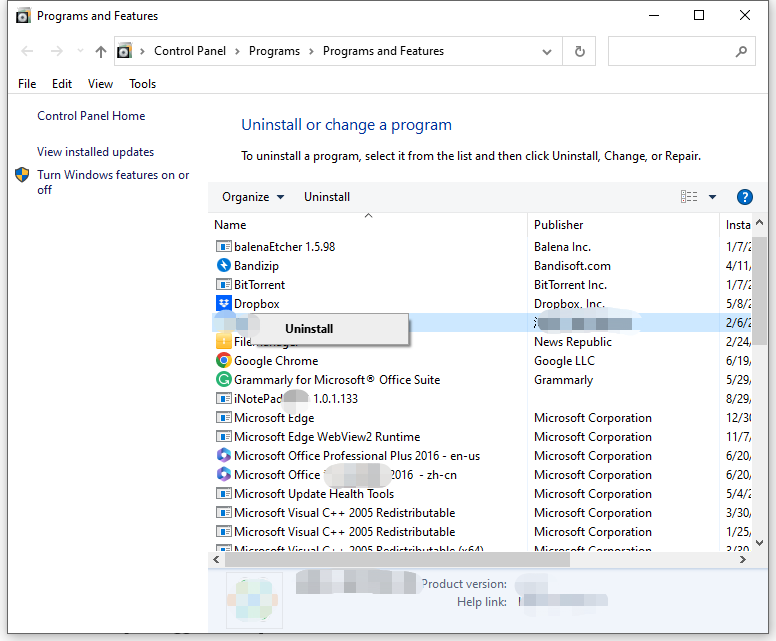Select the Microsoft Update Health Tools icon
Image resolution: width=776 pixels, height=641 pixels.
(224, 493)
